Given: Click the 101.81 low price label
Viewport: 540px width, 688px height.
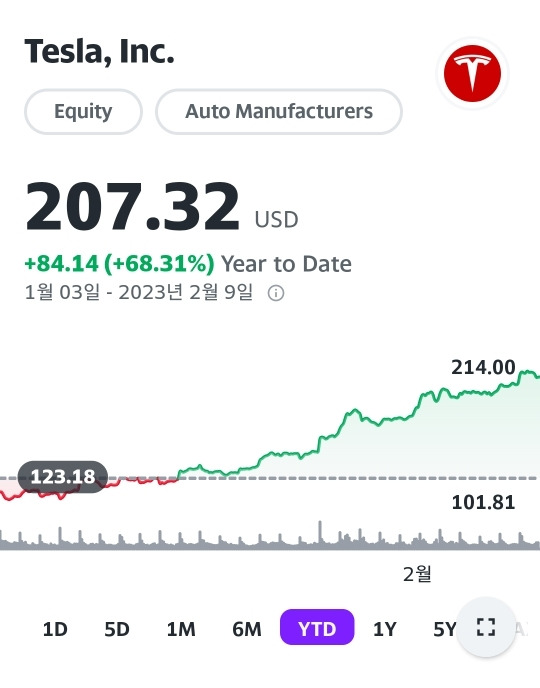Looking at the screenshot, I should click(x=483, y=502).
